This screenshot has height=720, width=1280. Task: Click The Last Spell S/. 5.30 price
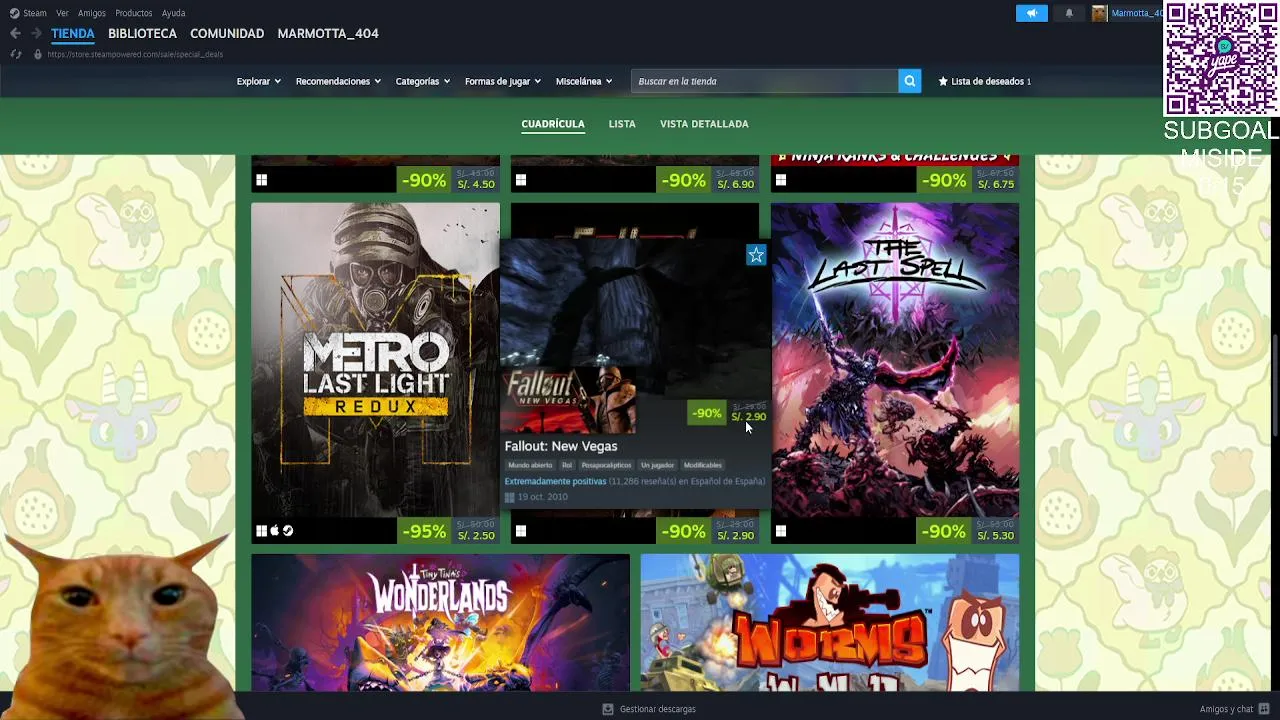(996, 536)
